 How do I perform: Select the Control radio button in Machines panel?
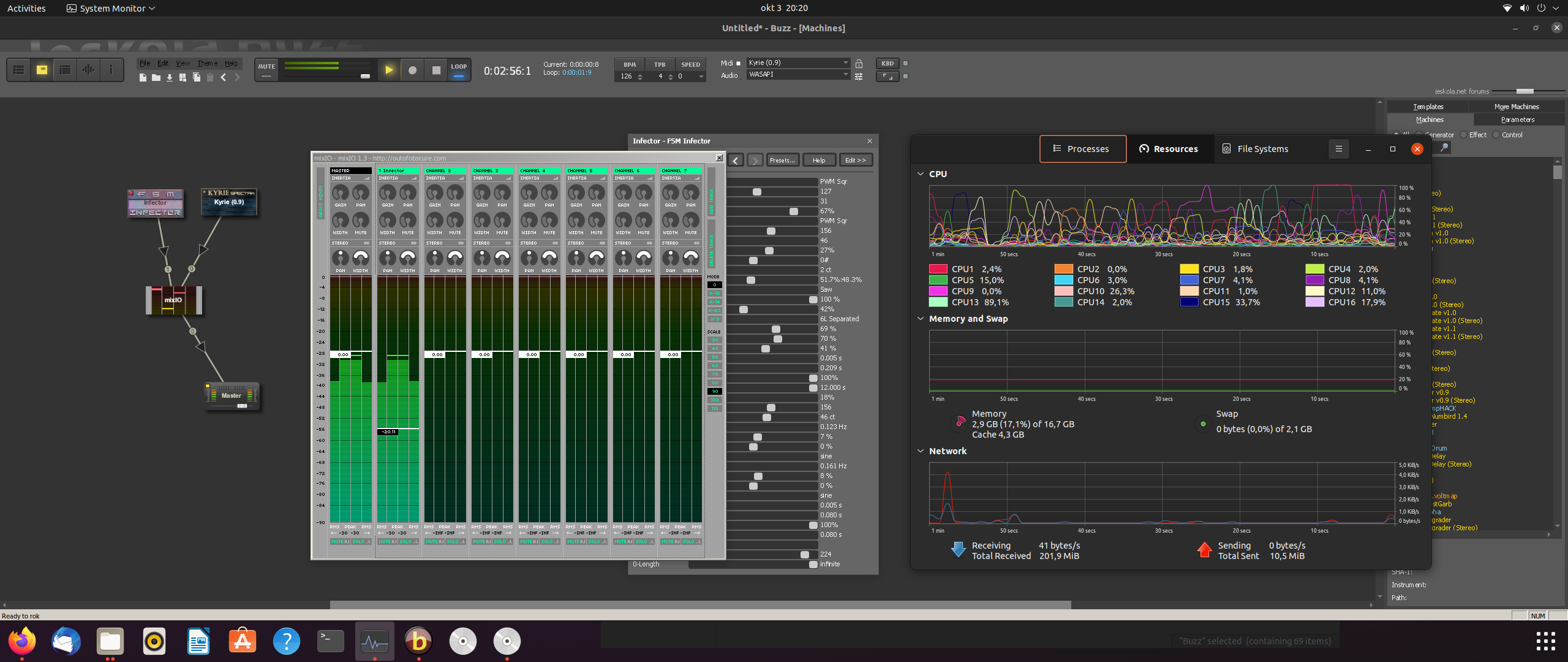click(x=1496, y=135)
